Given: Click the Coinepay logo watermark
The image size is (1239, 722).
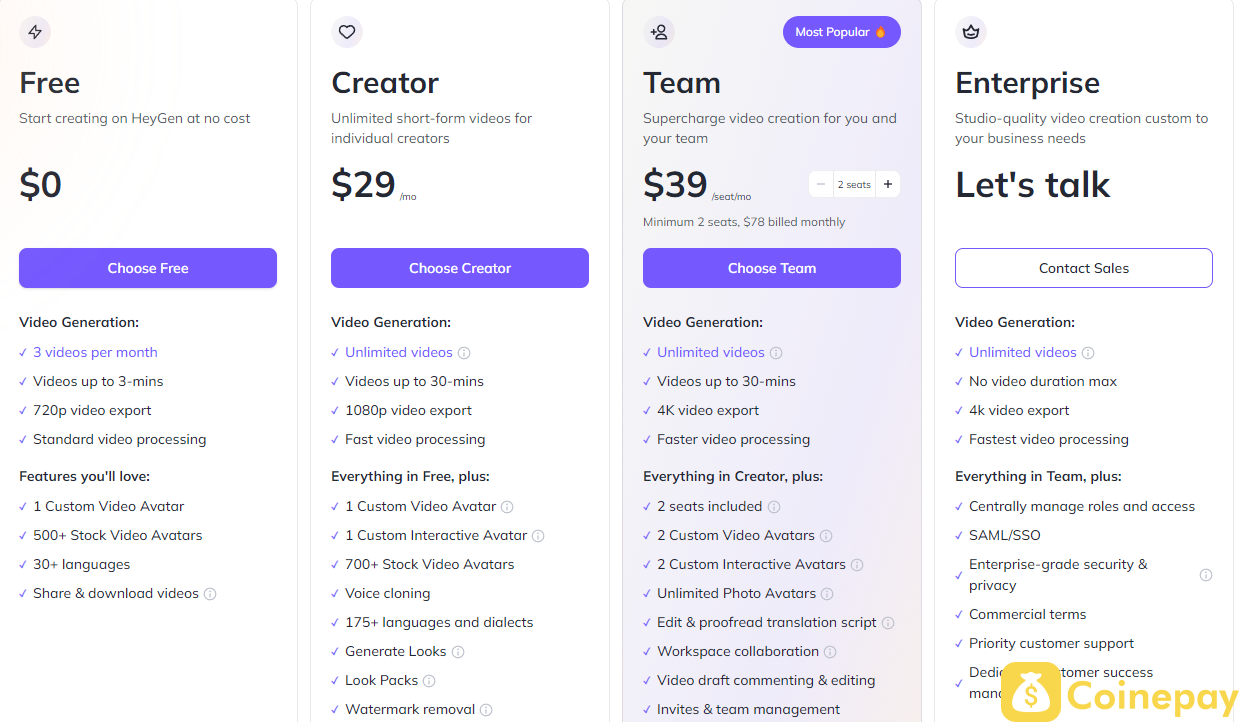Looking at the screenshot, I should (x=1119, y=692).
